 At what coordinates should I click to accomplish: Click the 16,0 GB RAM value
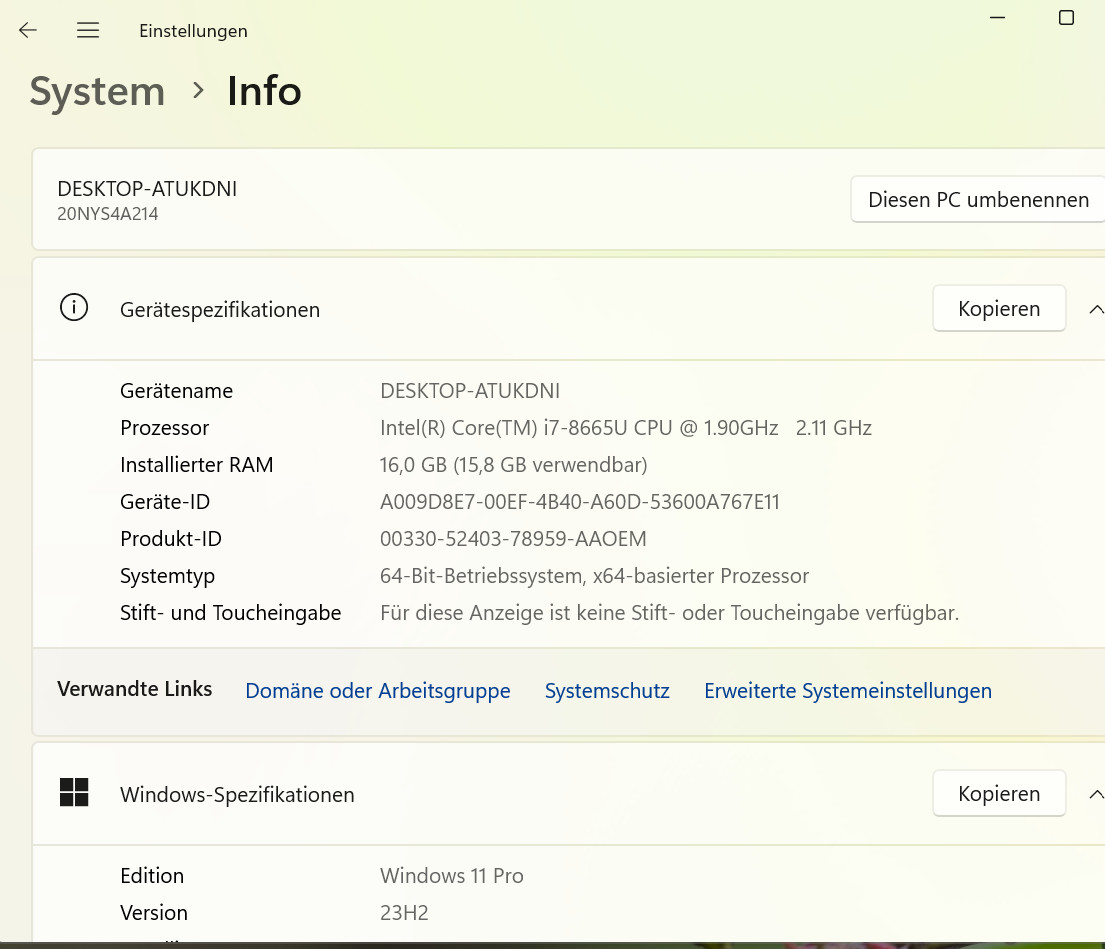point(514,465)
